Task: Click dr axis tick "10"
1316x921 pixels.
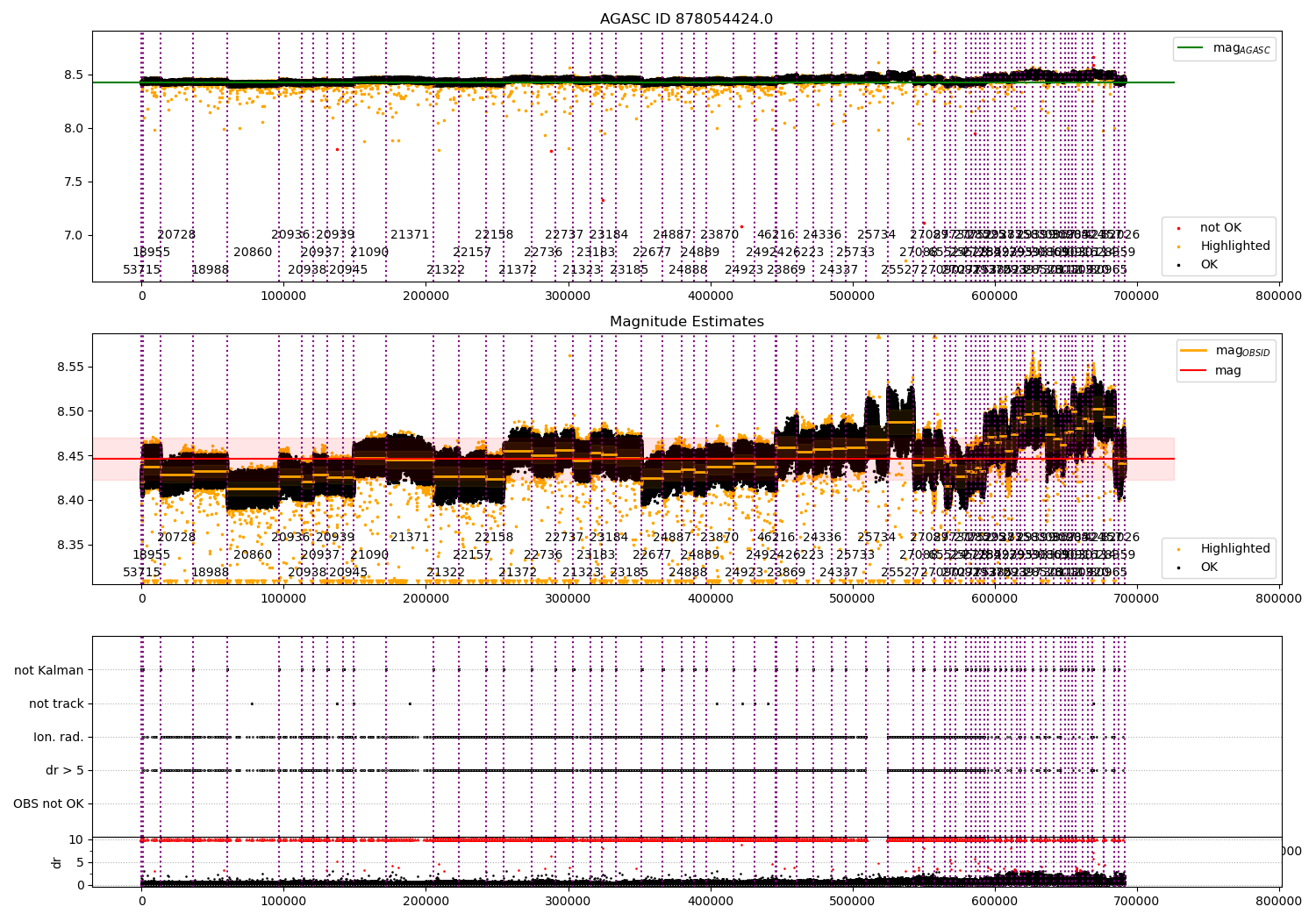Action: click(76, 839)
